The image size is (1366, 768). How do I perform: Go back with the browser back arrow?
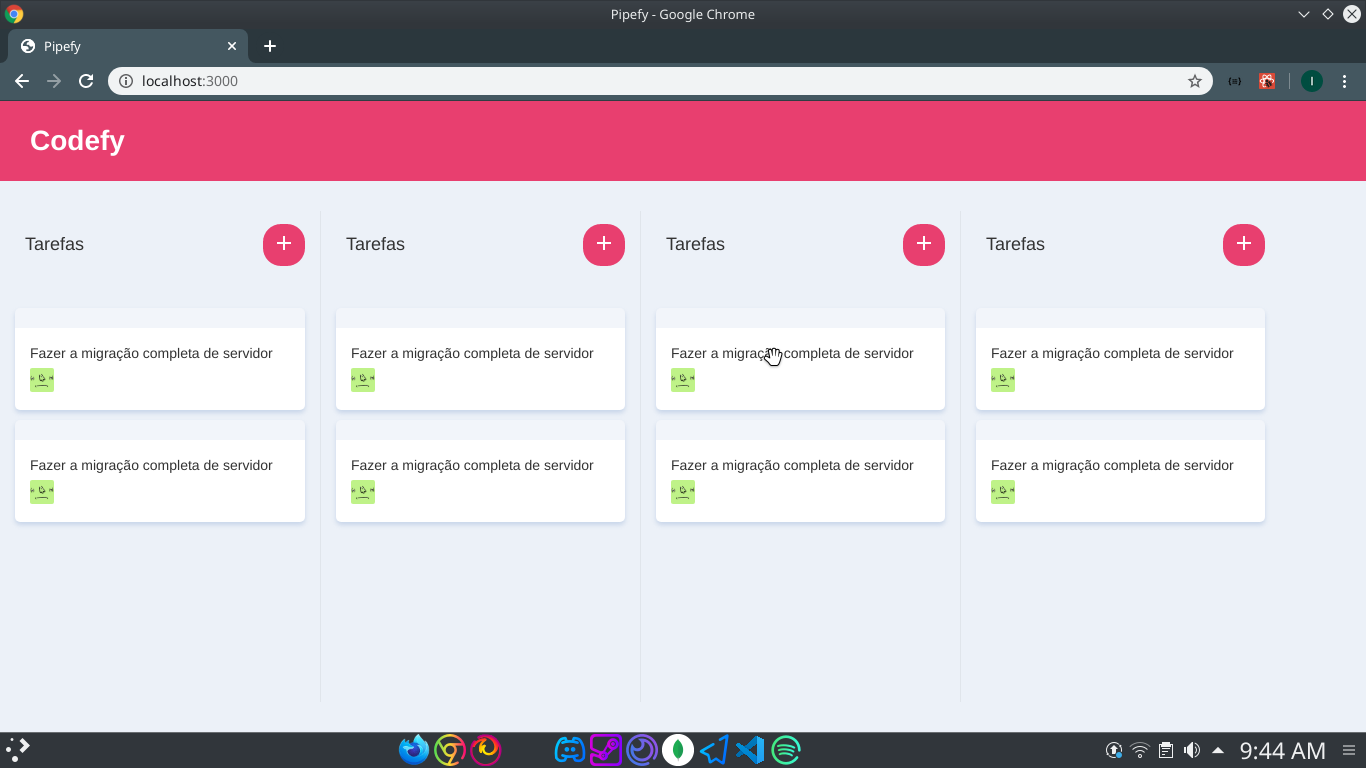coord(22,81)
